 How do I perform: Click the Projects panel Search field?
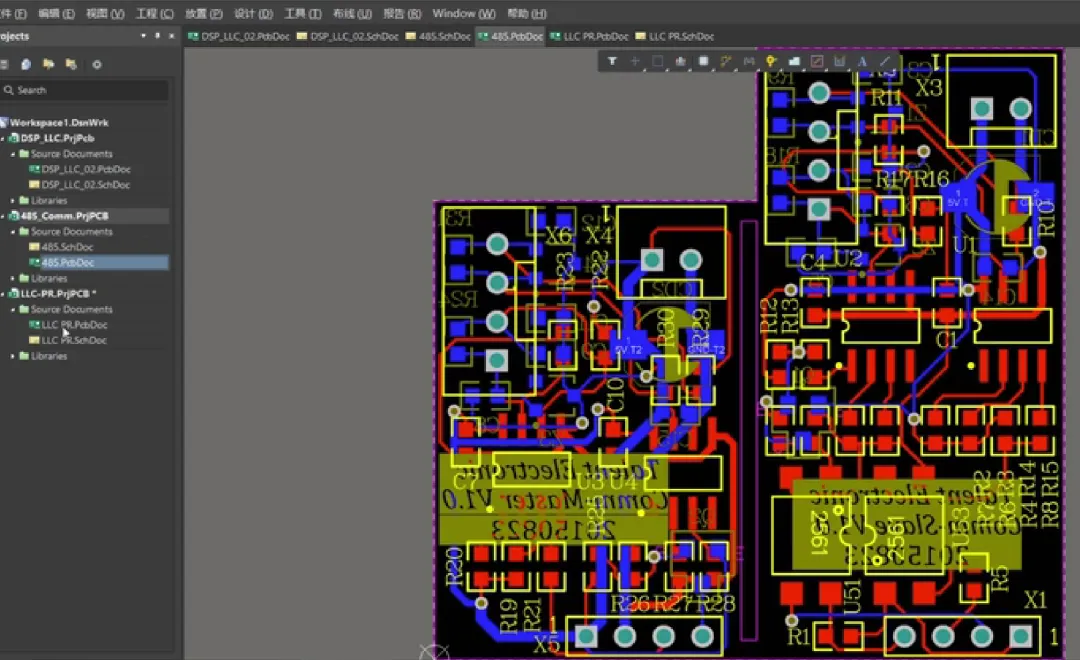(x=85, y=90)
